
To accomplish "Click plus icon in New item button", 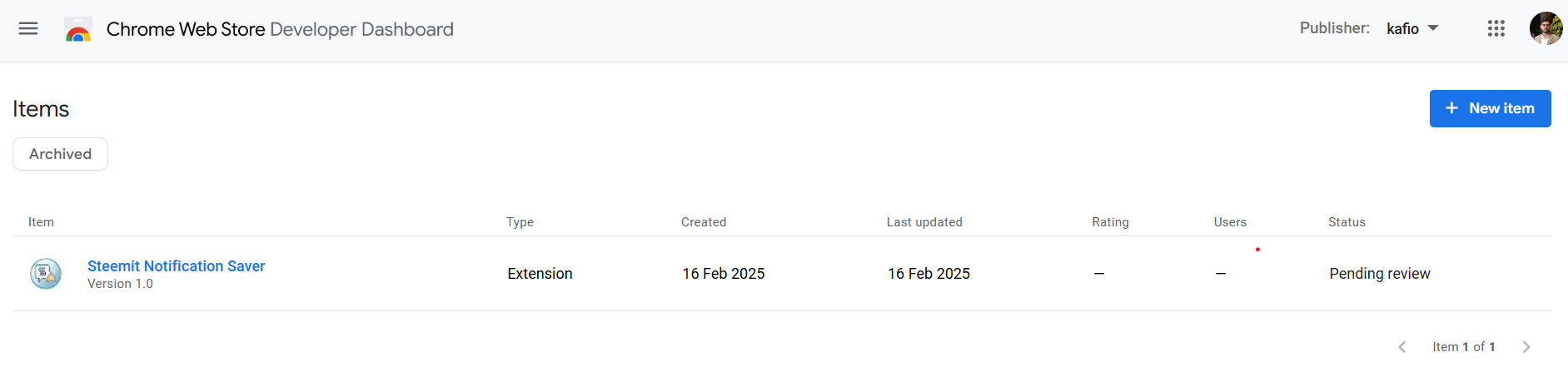I will point(1451,108).
